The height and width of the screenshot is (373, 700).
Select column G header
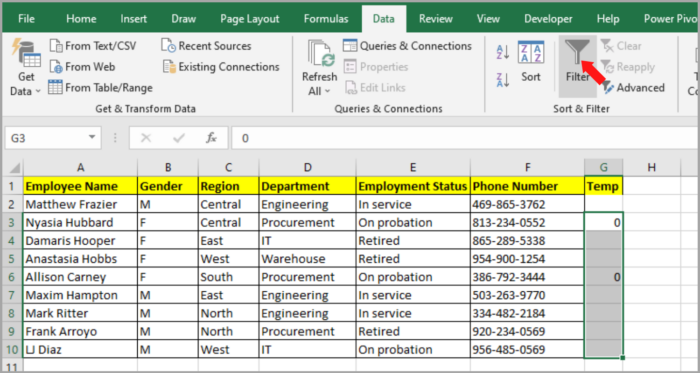pyautogui.click(x=604, y=167)
